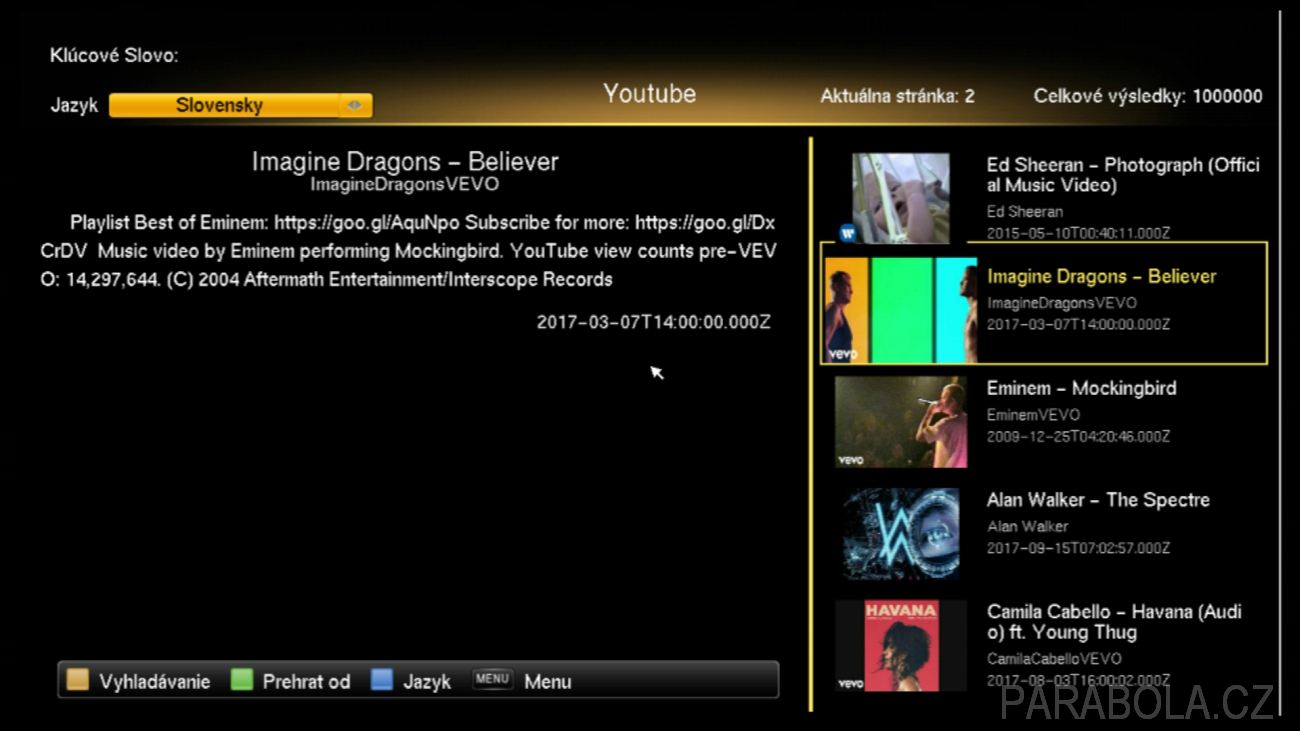Click channel name Alan Walker in list
The width and height of the screenshot is (1300, 731).
[x=1027, y=526]
